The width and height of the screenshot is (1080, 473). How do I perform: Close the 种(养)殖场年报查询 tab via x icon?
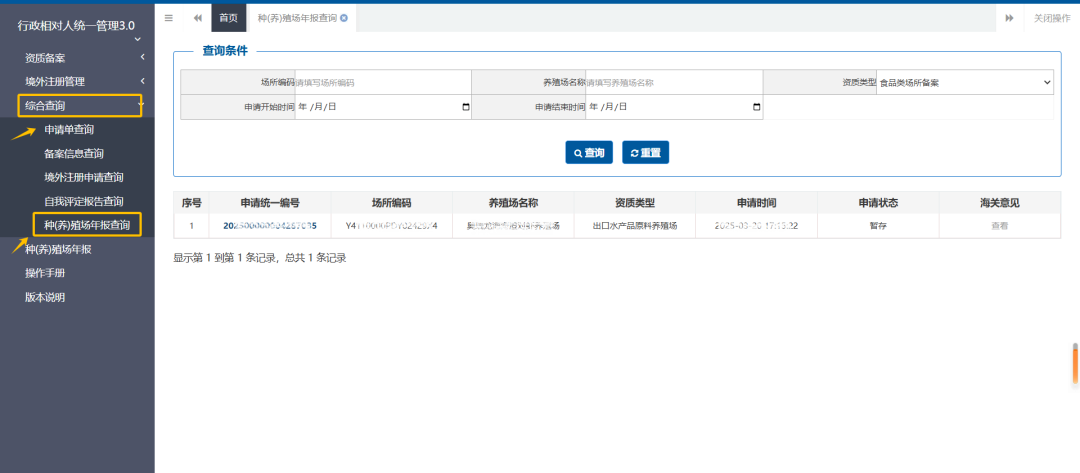point(344,18)
